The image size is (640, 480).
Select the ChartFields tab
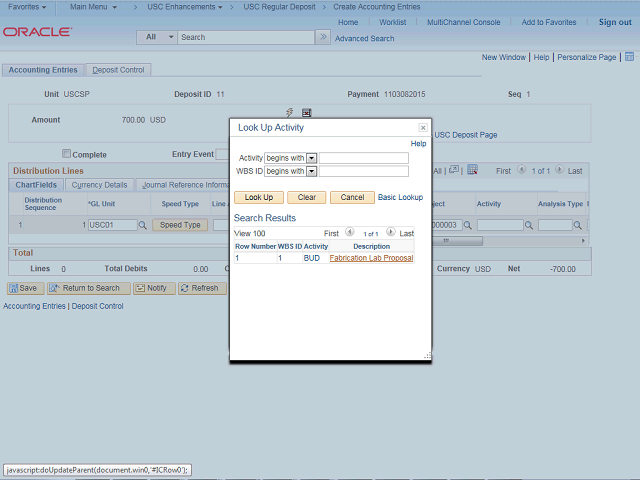(x=36, y=185)
